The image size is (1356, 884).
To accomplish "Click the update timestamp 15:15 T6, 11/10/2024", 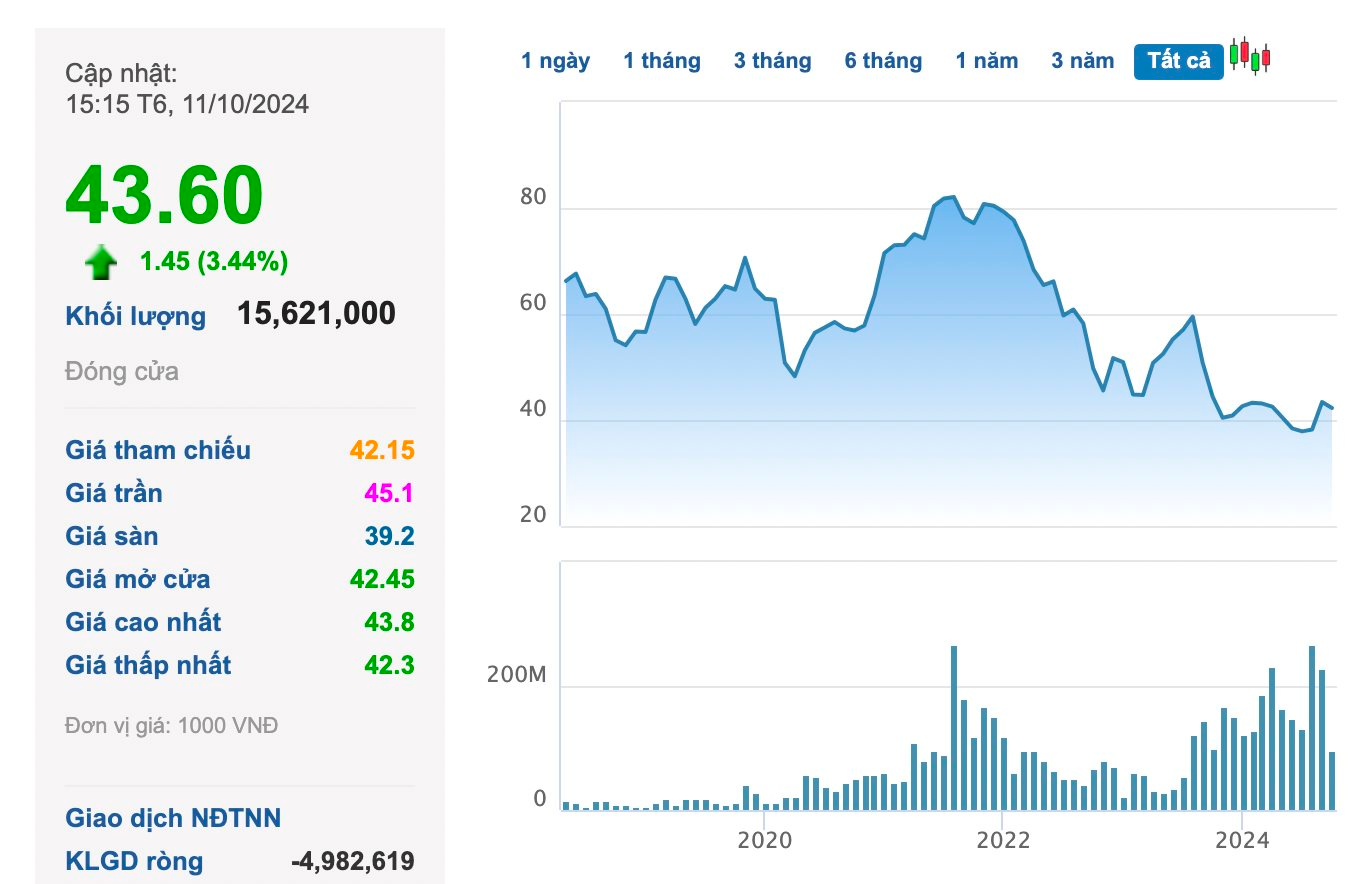I will click(187, 104).
